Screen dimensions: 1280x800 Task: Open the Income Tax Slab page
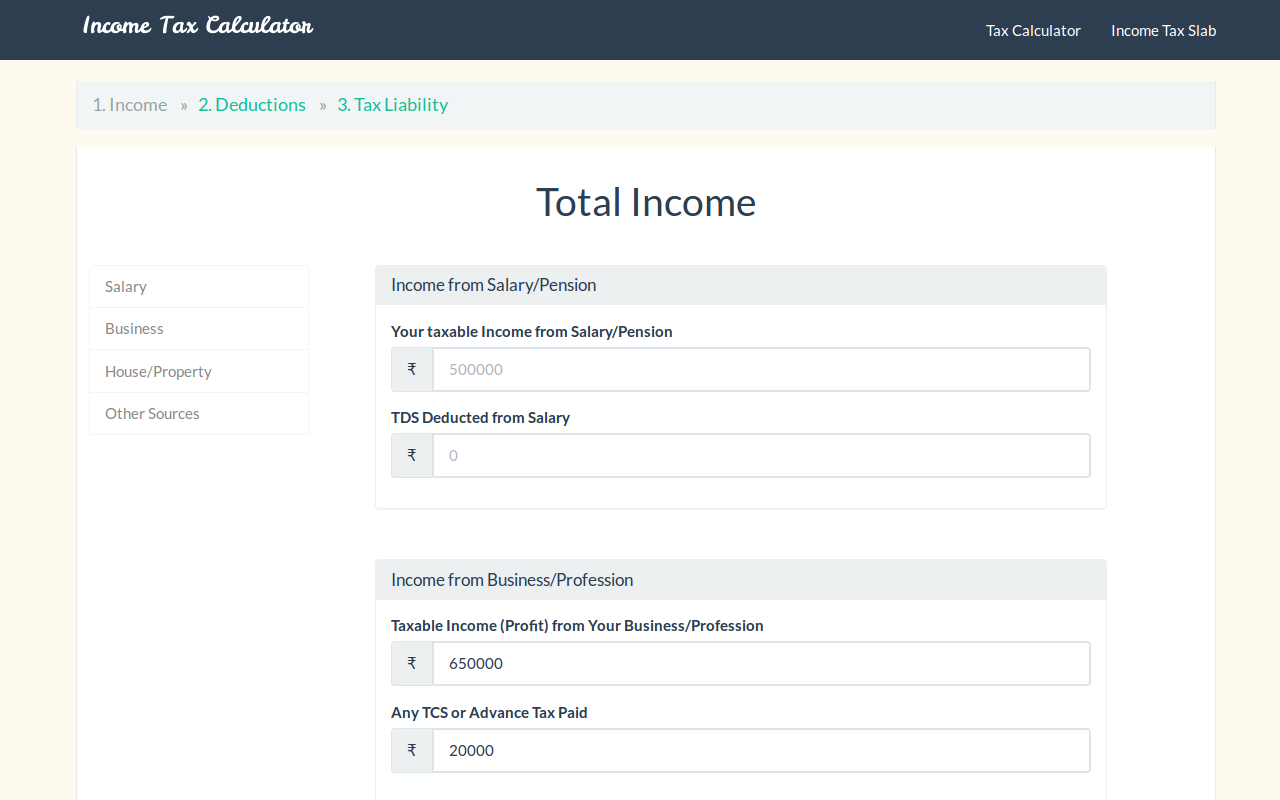[1163, 30]
